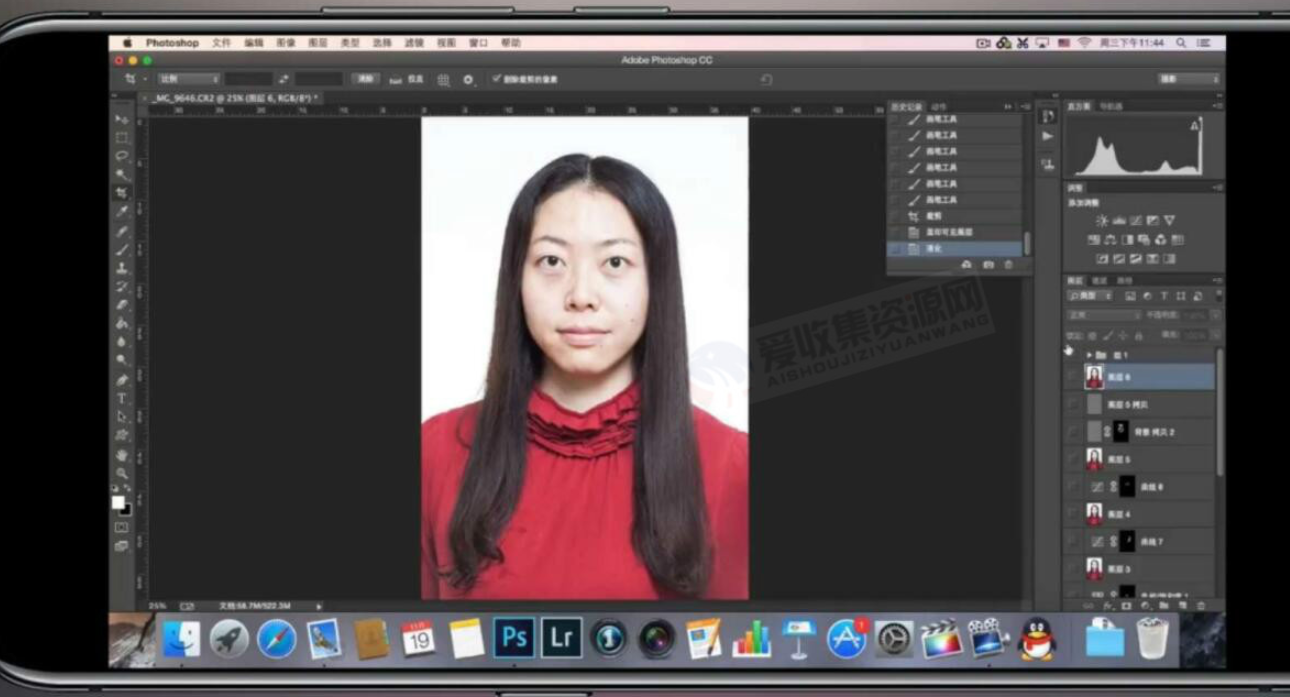Add a Vibrance adjustment (triangle icon)
Viewport: 1290px width, 697px height.
pyautogui.click(x=1170, y=220)
